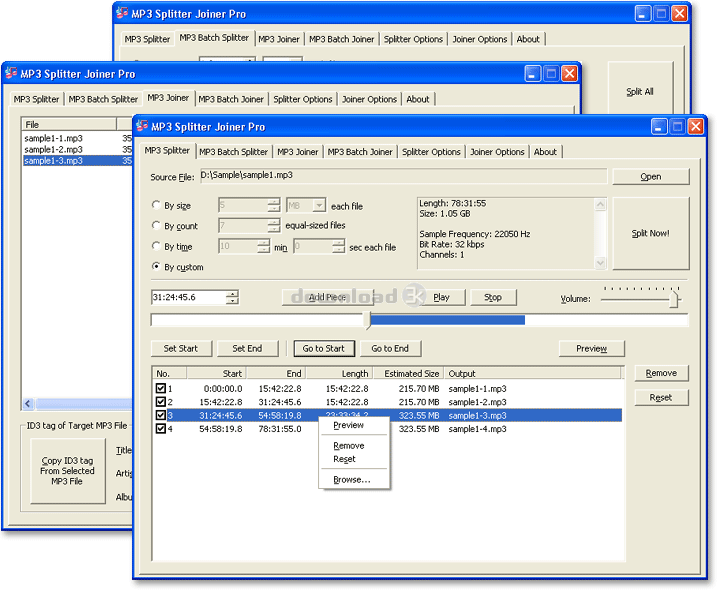
Task: Click the Reset button beside the list
Action: point(661,398)
